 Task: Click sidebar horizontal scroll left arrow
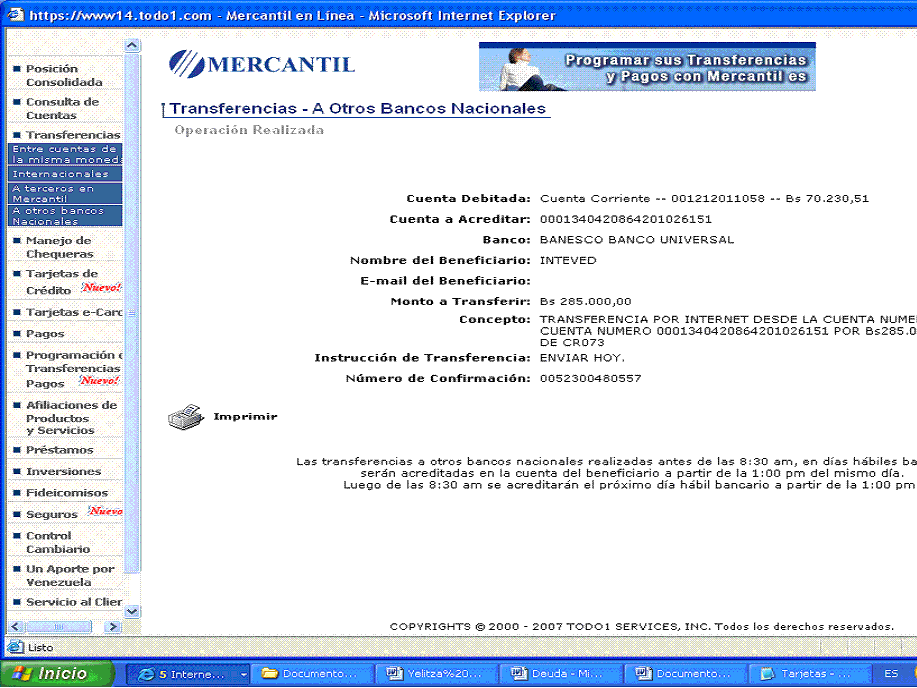tap(16, 627)
